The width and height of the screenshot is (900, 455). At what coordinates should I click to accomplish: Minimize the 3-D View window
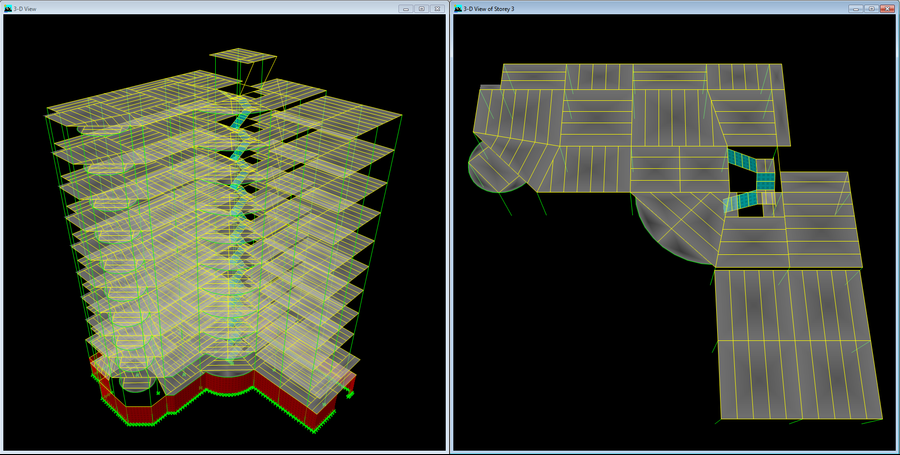[405, 8]
